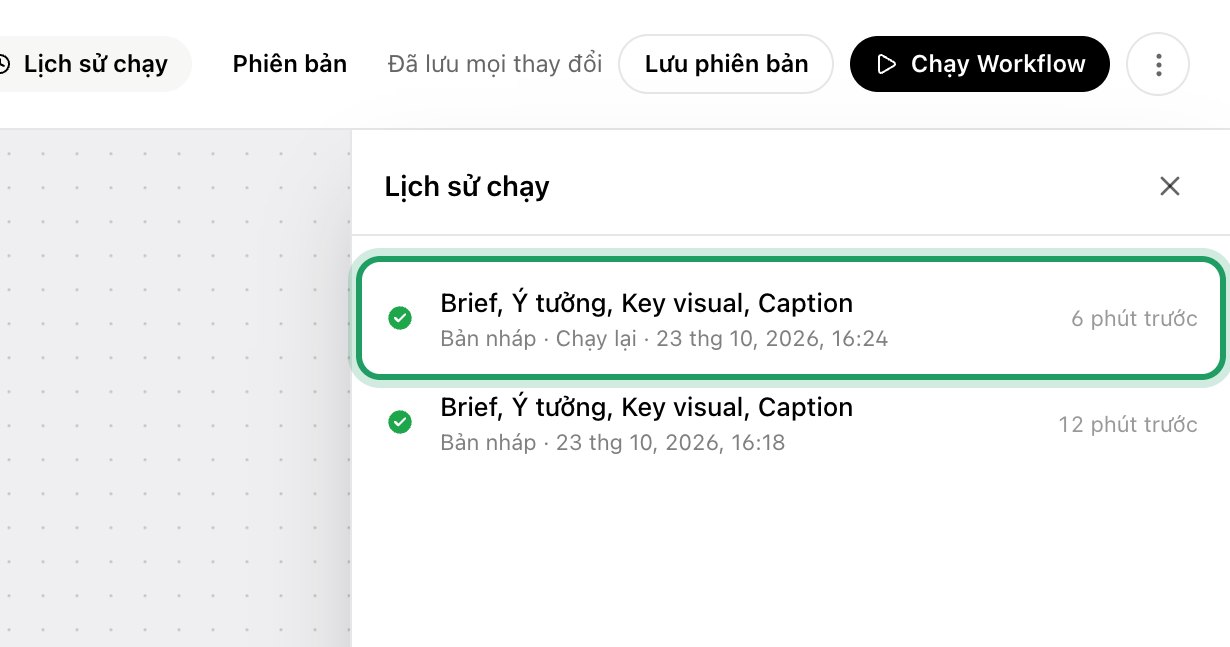Select the run from 12 phút trước

coord(790,424)
